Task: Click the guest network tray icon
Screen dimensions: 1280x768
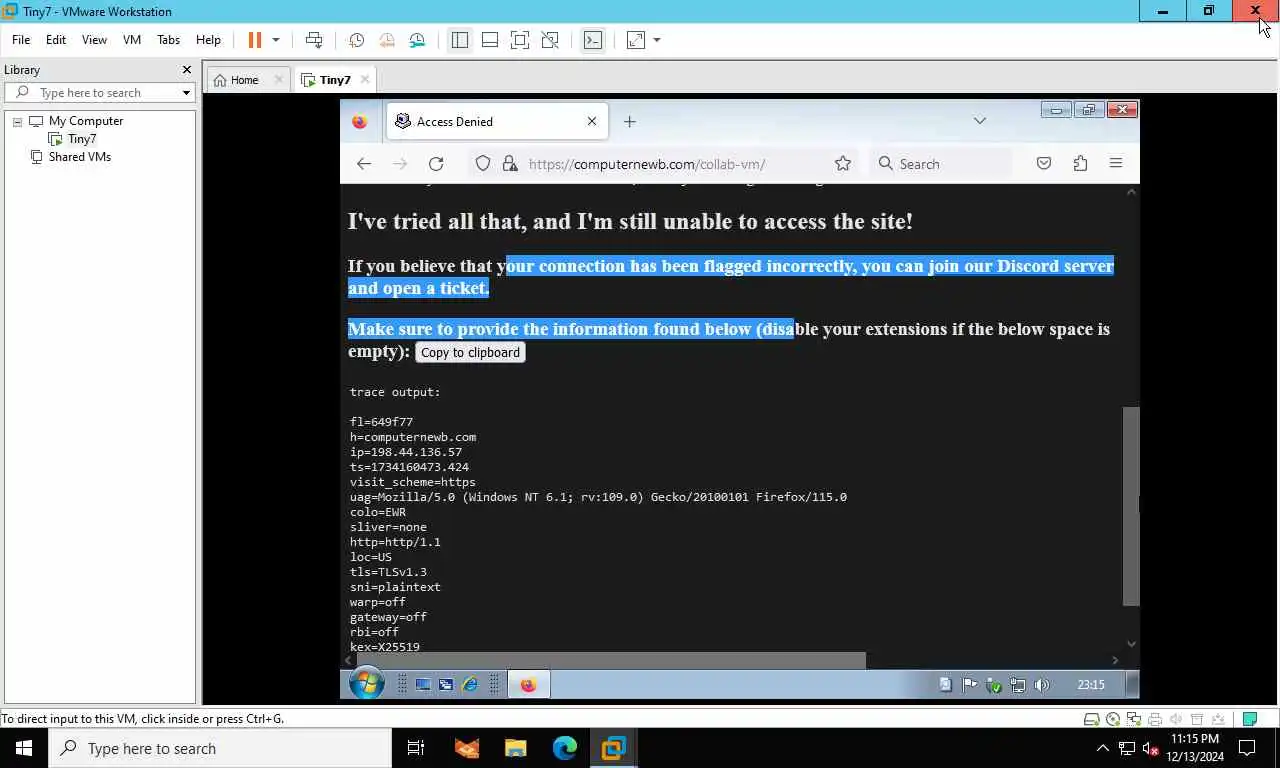Action: pos(1018,685)
